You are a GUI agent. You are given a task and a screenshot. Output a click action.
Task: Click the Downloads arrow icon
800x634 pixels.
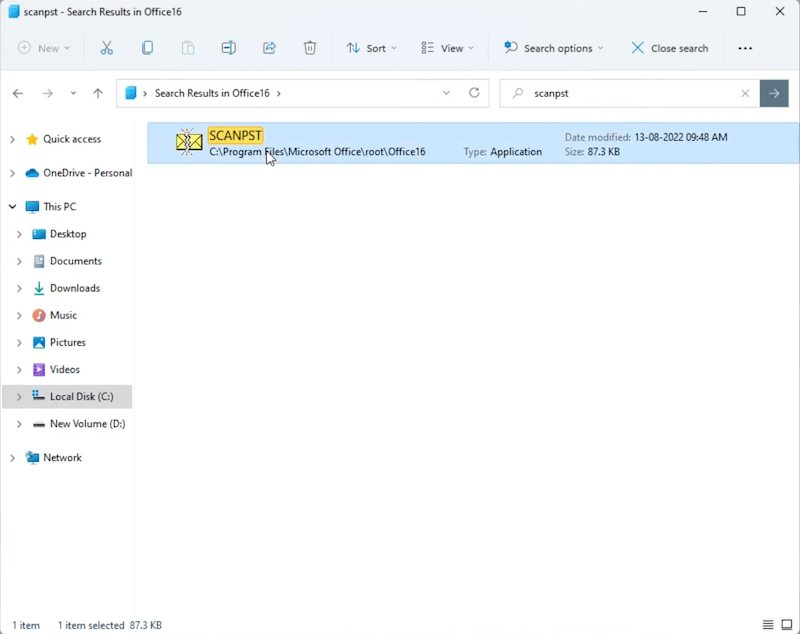click(x=39, y=288)
